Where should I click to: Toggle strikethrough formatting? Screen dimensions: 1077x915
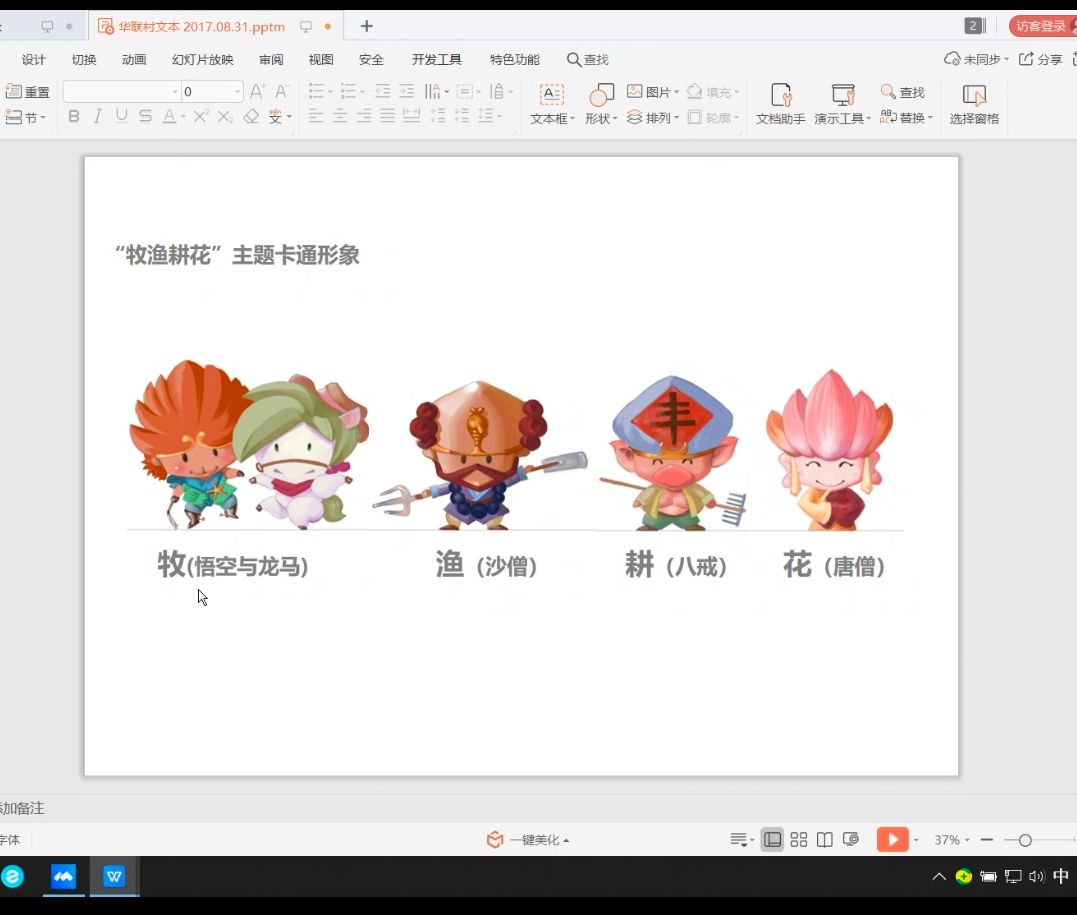[x=145, y=117]
